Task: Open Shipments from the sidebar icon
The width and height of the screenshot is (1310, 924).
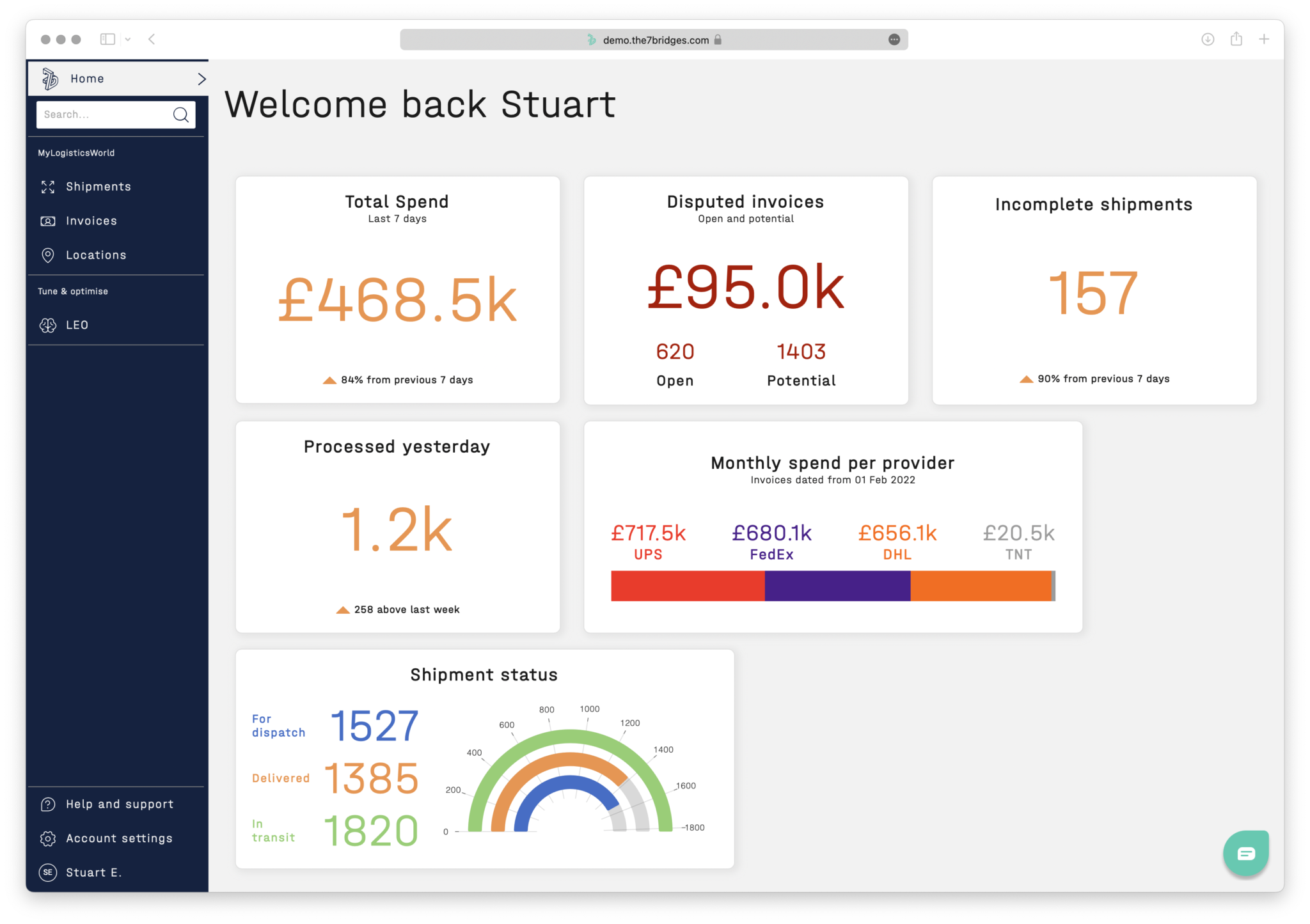Action: pos(48,187)
